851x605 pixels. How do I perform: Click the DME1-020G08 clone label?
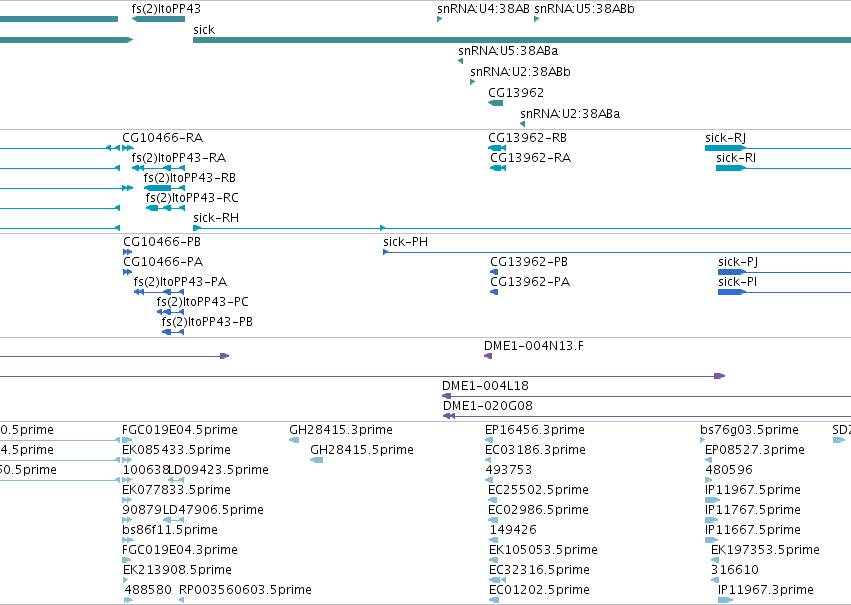click(x=488, y=406)
